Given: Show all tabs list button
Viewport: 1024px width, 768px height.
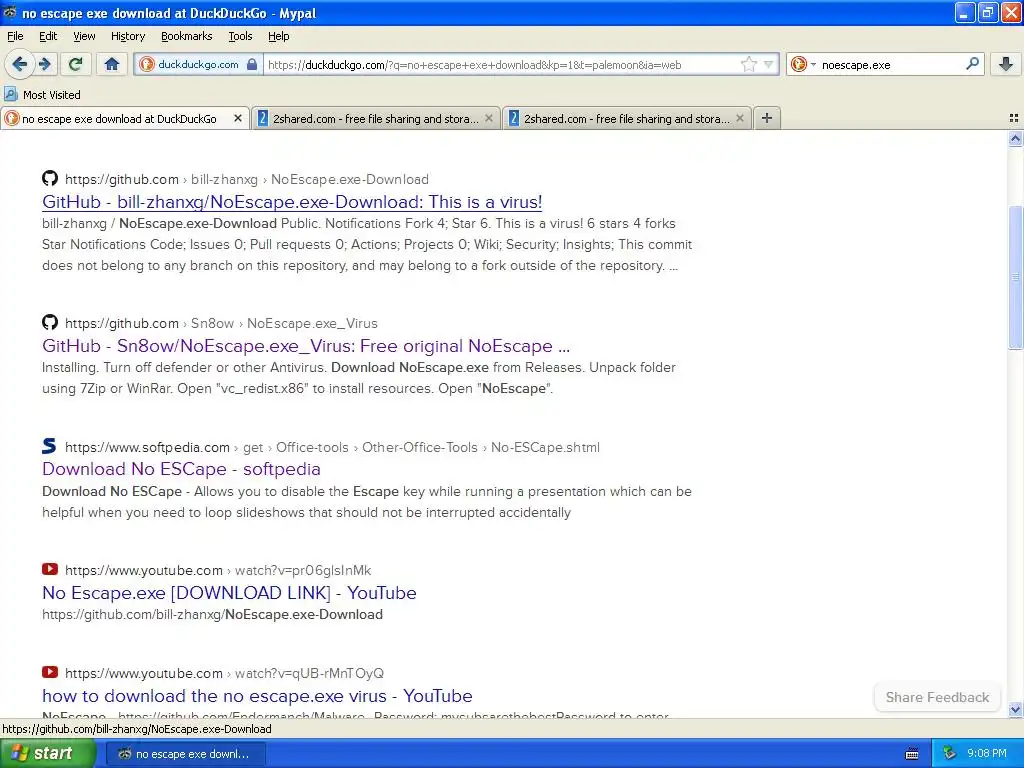Looking at the screenshot, I should point(1014,118).
